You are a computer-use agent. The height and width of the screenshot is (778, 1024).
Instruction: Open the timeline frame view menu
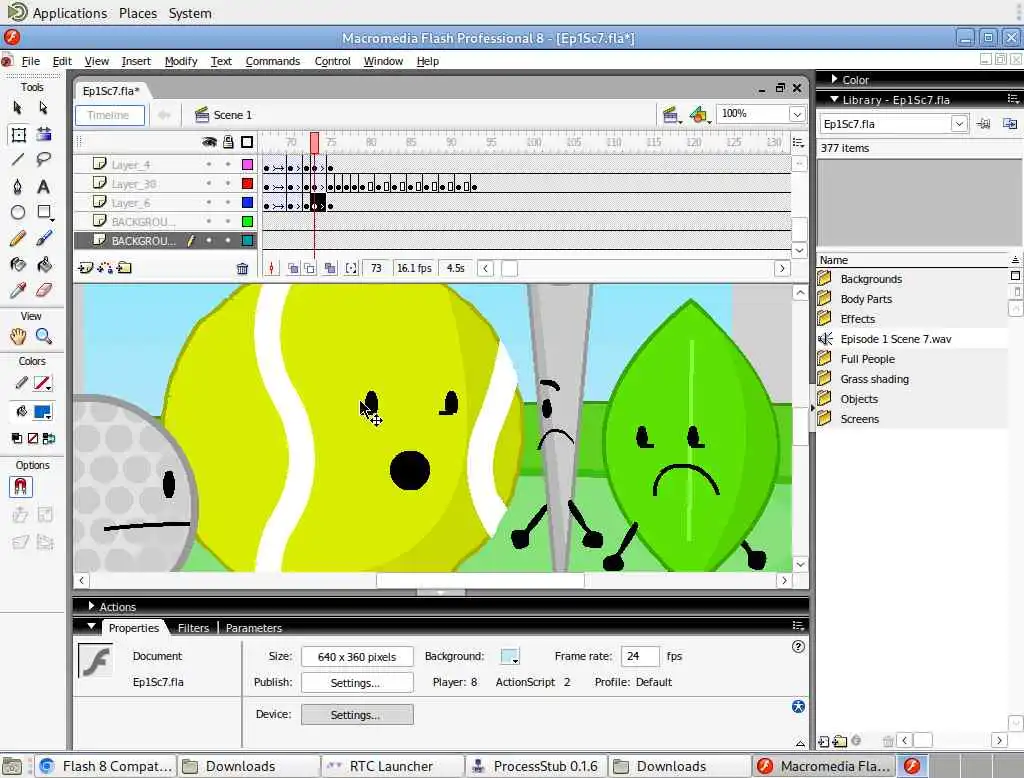coord(798,142)
